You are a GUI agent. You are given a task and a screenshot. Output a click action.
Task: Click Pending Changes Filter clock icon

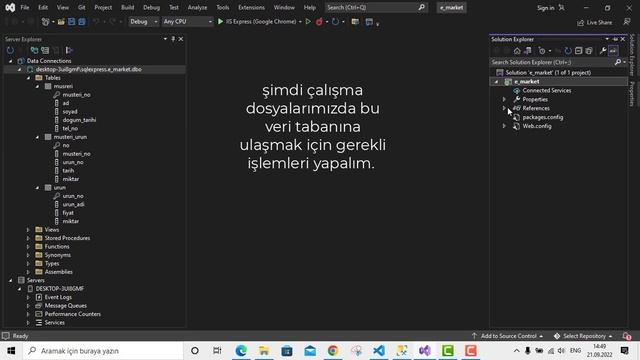coord(542,51)
